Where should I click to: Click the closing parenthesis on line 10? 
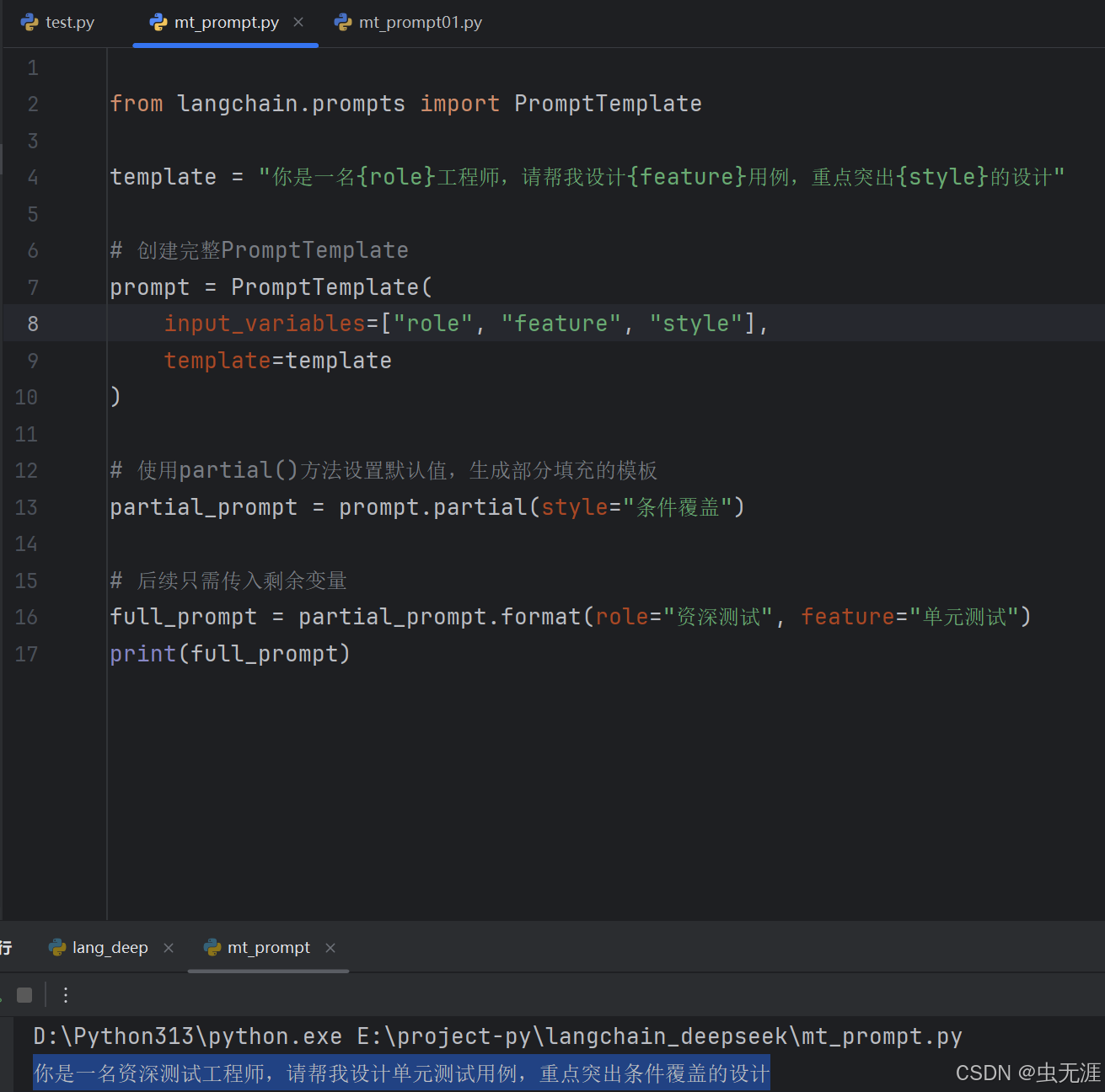coord(115,397)
